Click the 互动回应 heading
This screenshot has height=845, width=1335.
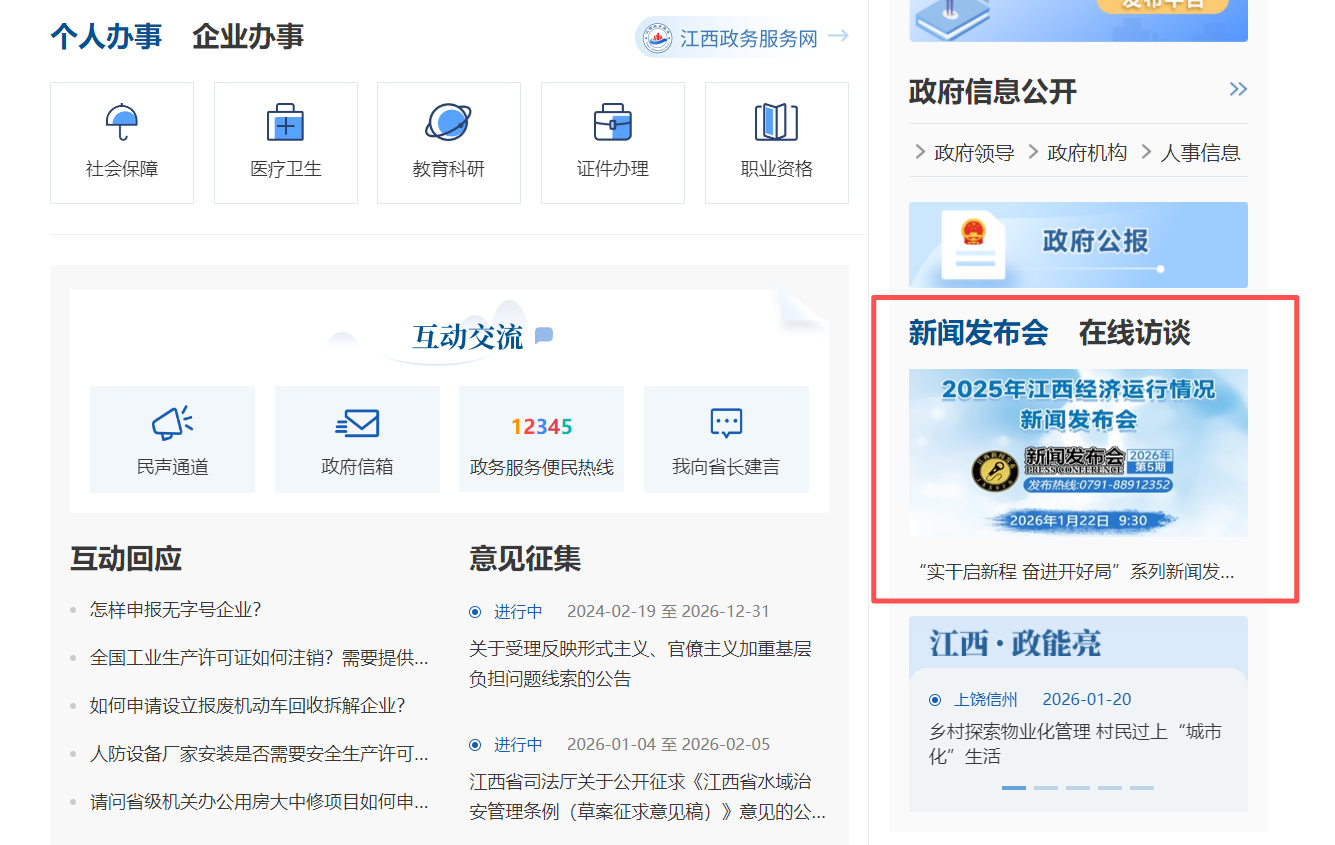126,558
